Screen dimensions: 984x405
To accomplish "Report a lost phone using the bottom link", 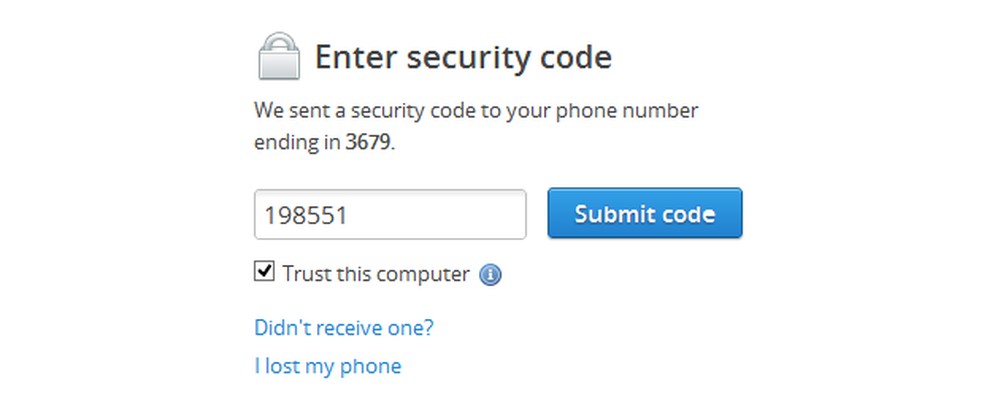I will click(327, 366).
